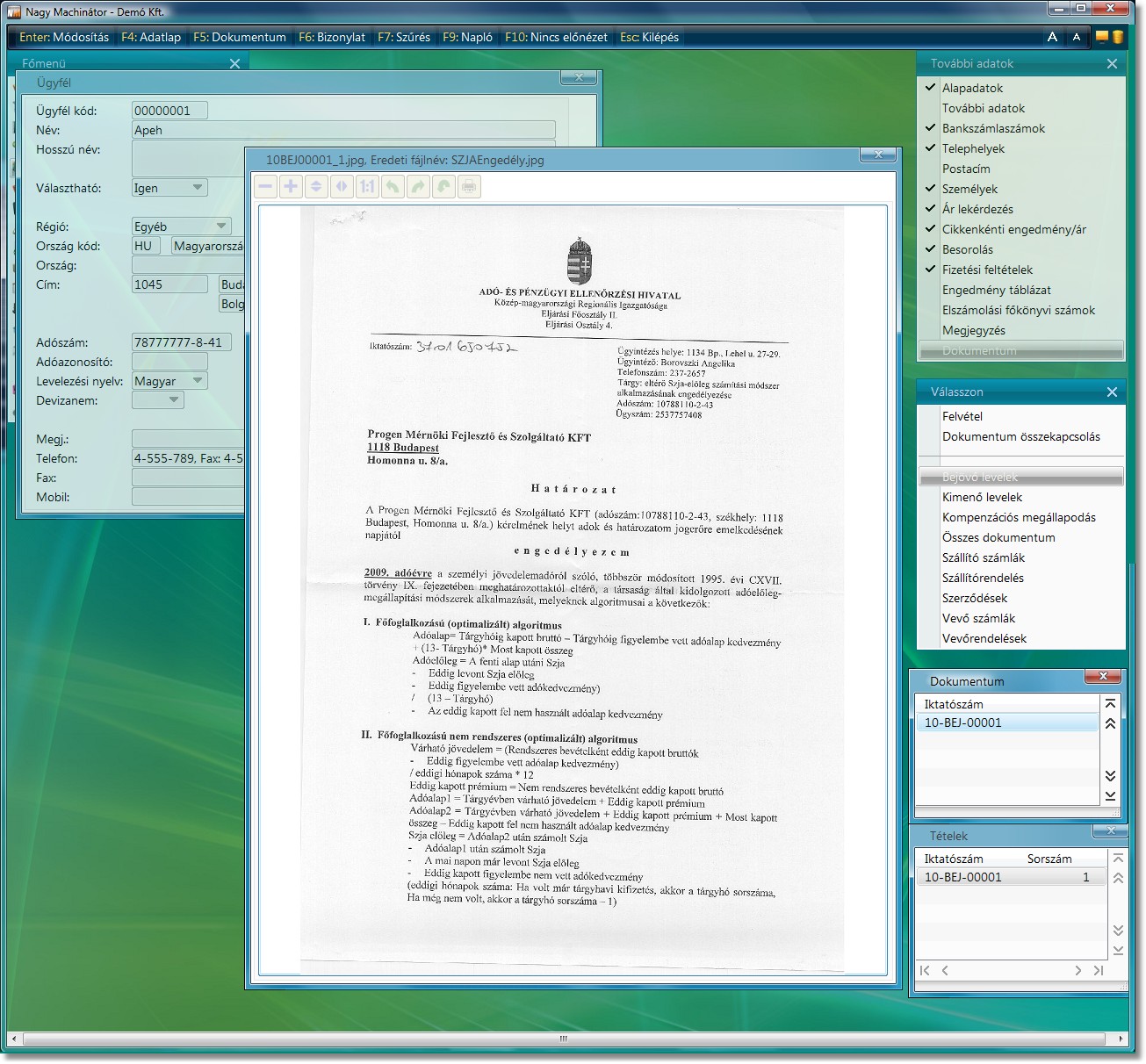Open the Devizanem combo box
The image size is (1146, 1064).
(x=174, y=400)
